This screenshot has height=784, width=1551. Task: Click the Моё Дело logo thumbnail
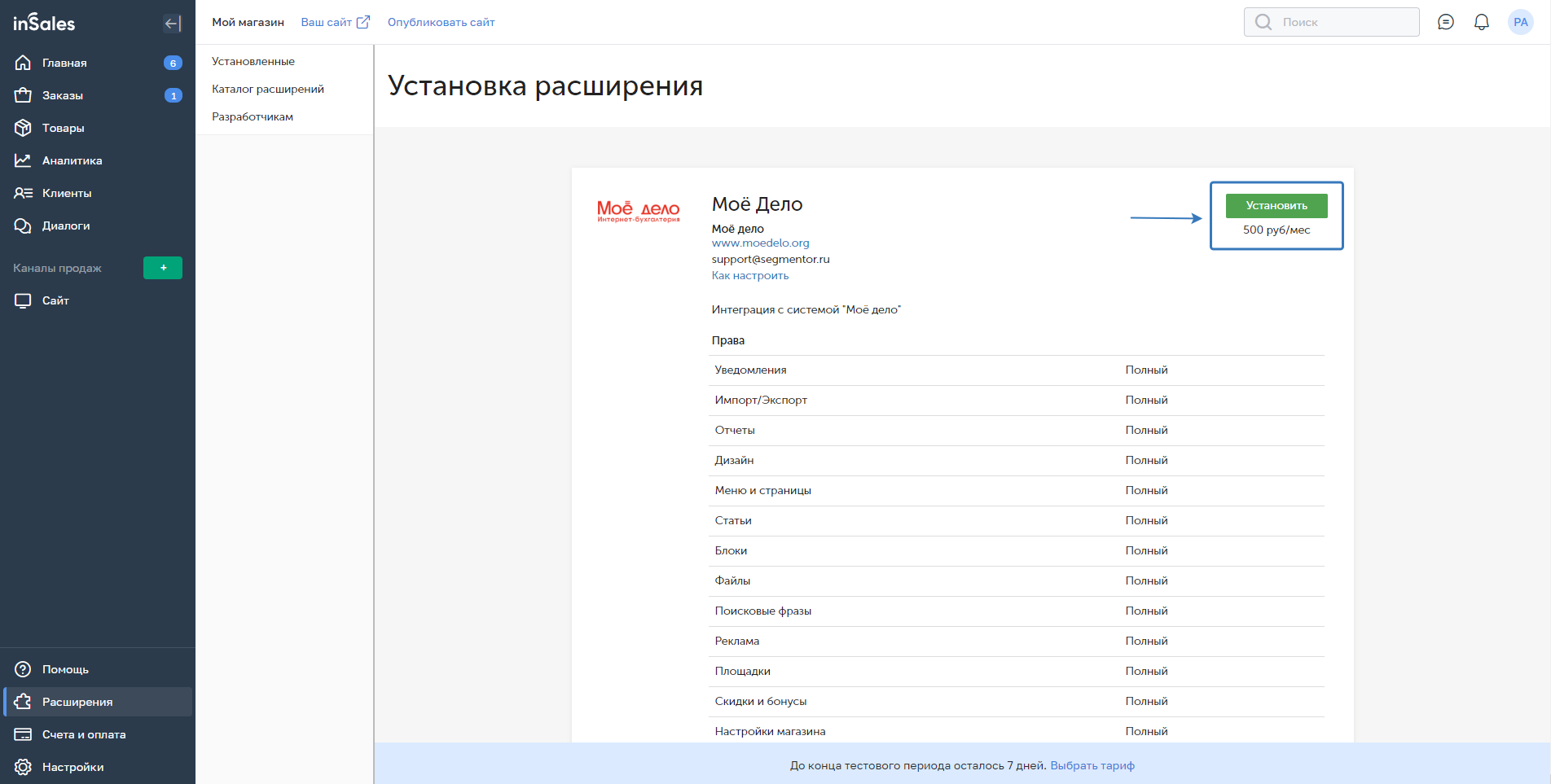[638, 211]
